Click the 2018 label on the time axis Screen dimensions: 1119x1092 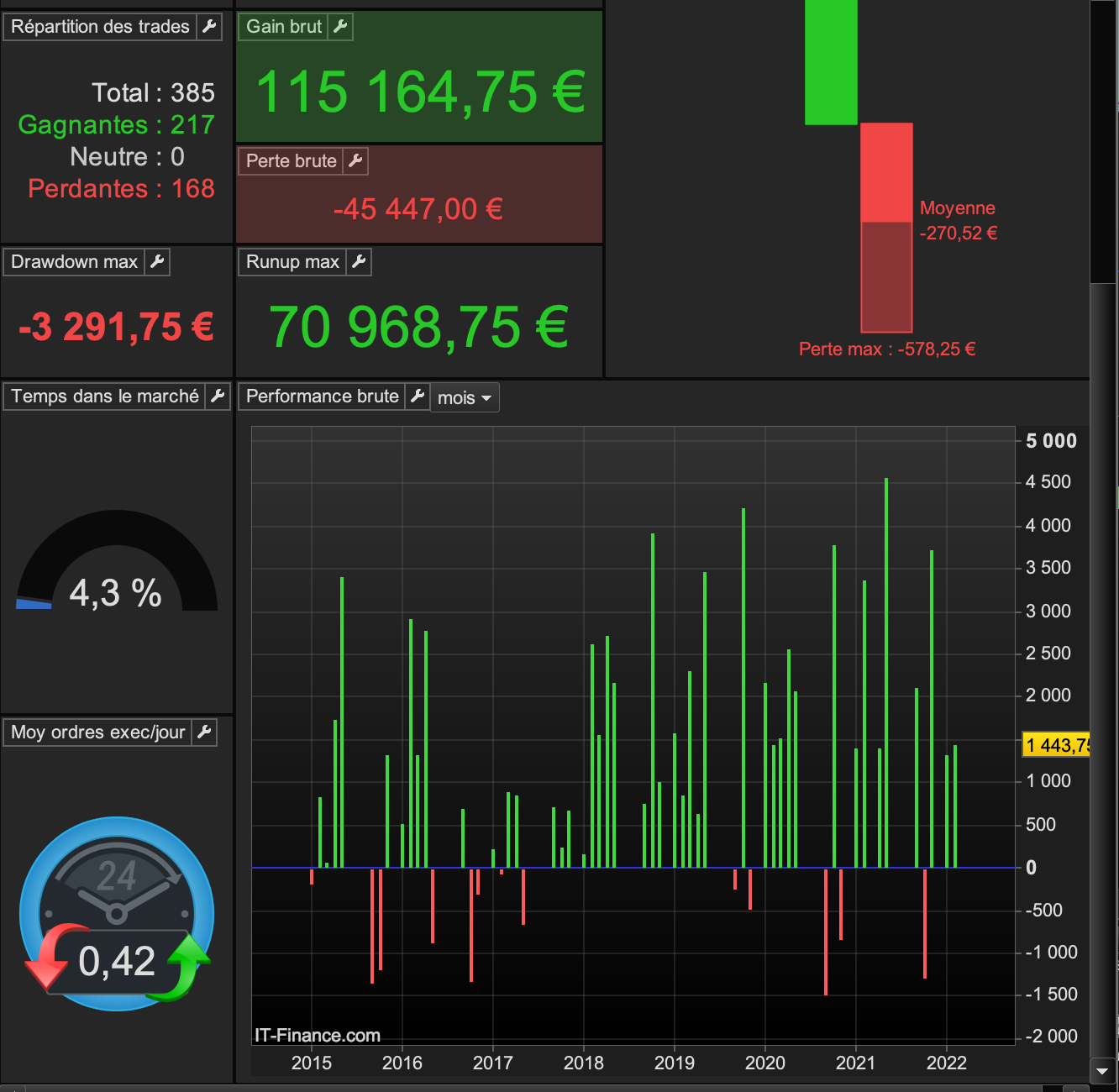(x=584, y=1063)
